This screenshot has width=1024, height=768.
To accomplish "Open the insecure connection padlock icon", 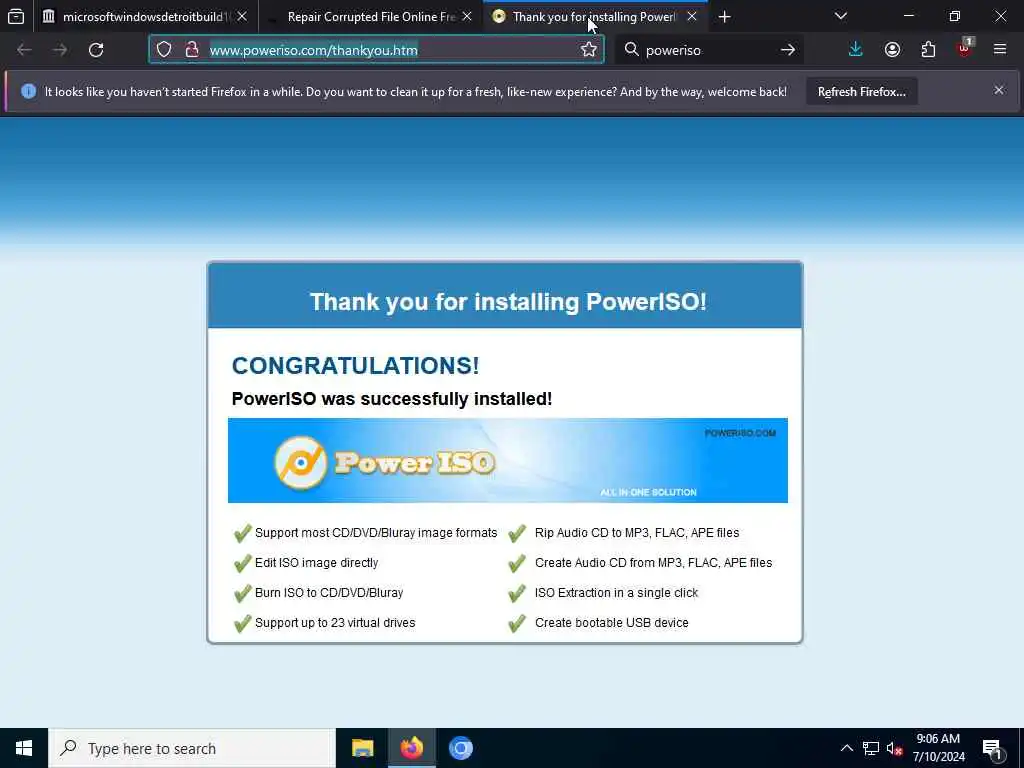I will tap(192, 50).
